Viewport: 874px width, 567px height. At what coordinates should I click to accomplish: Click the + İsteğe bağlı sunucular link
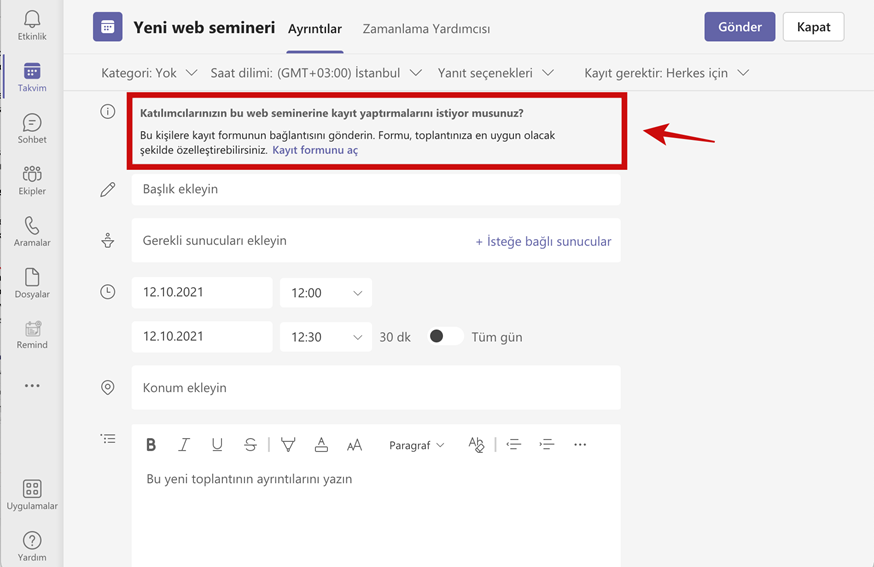tap(543, 241)
